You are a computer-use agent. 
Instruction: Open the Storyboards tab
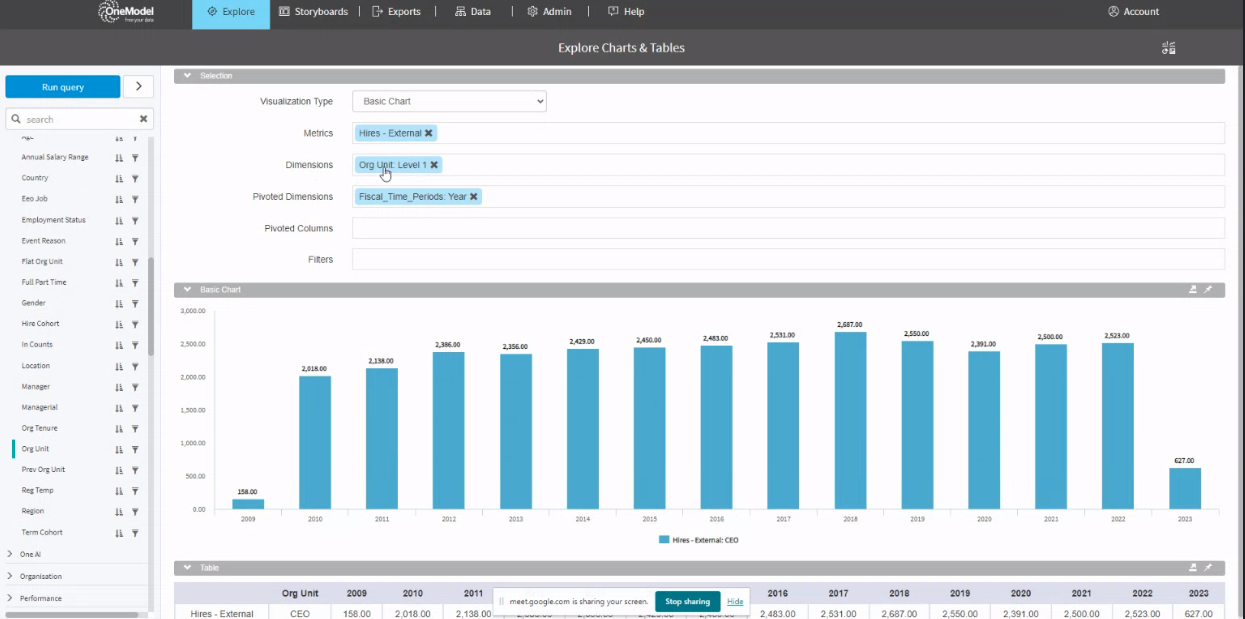pyautogui.click(x=313, y=12)
